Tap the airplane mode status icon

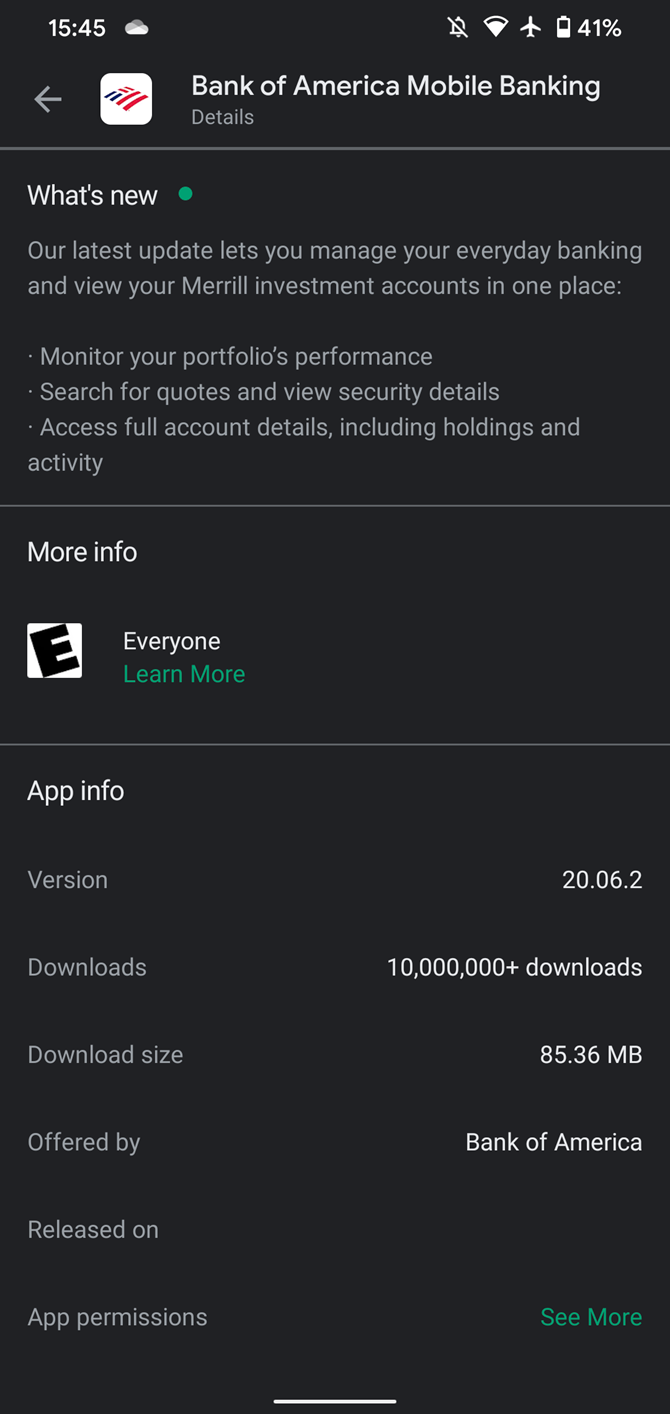(x=531, y=28)
